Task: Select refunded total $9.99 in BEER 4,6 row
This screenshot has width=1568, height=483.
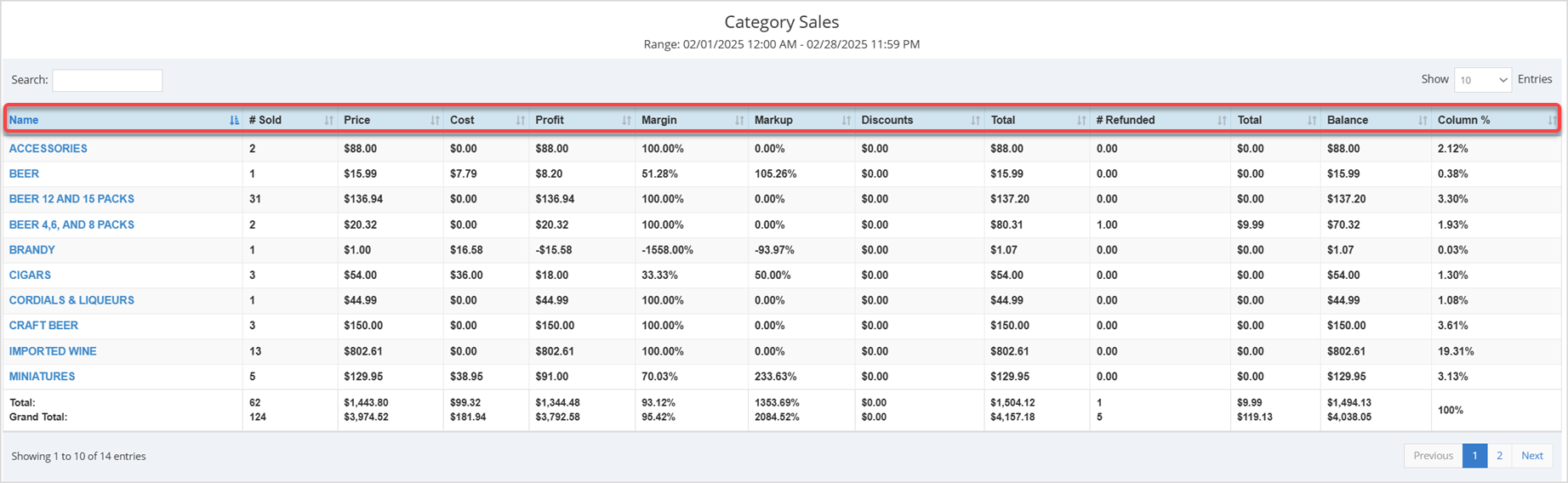Action: pyautogui.click(x=1250, y=224)
